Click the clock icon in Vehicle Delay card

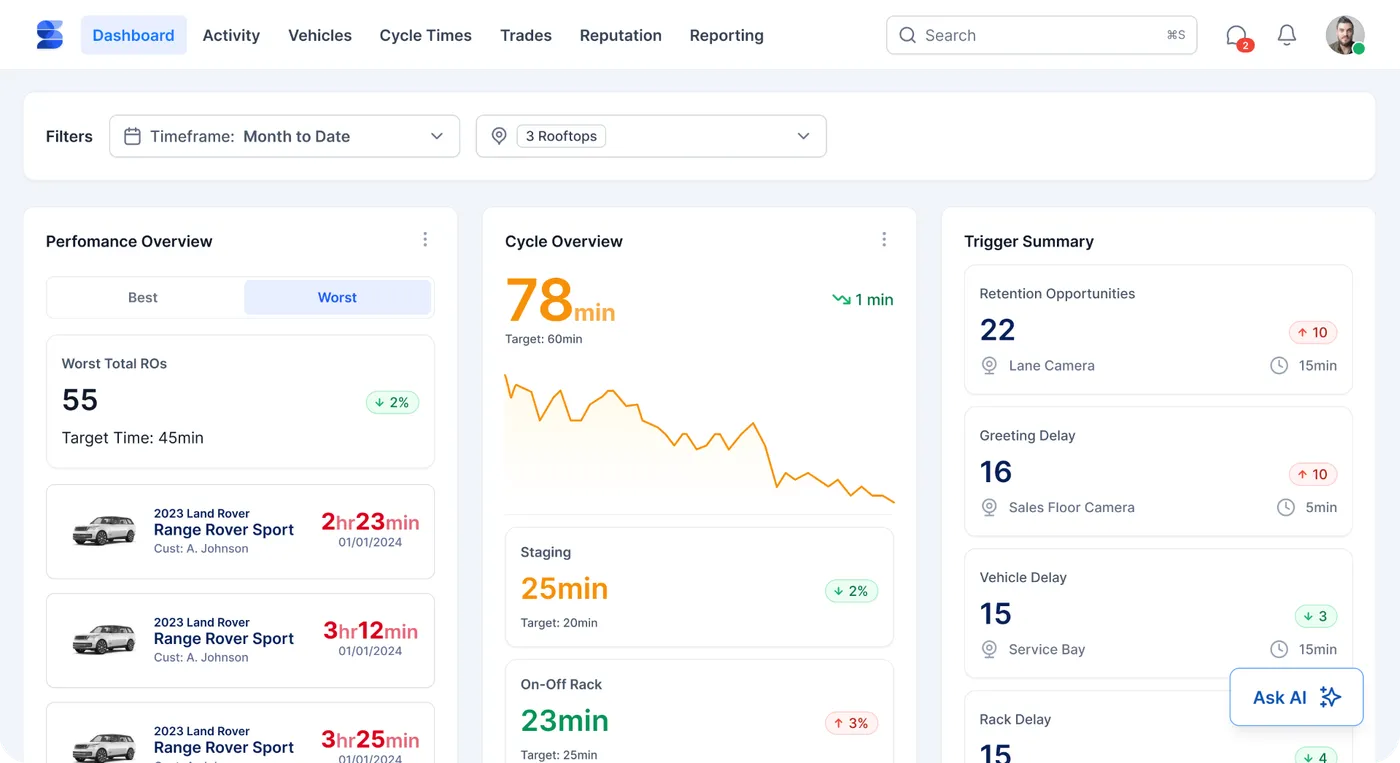[1279, 650]
